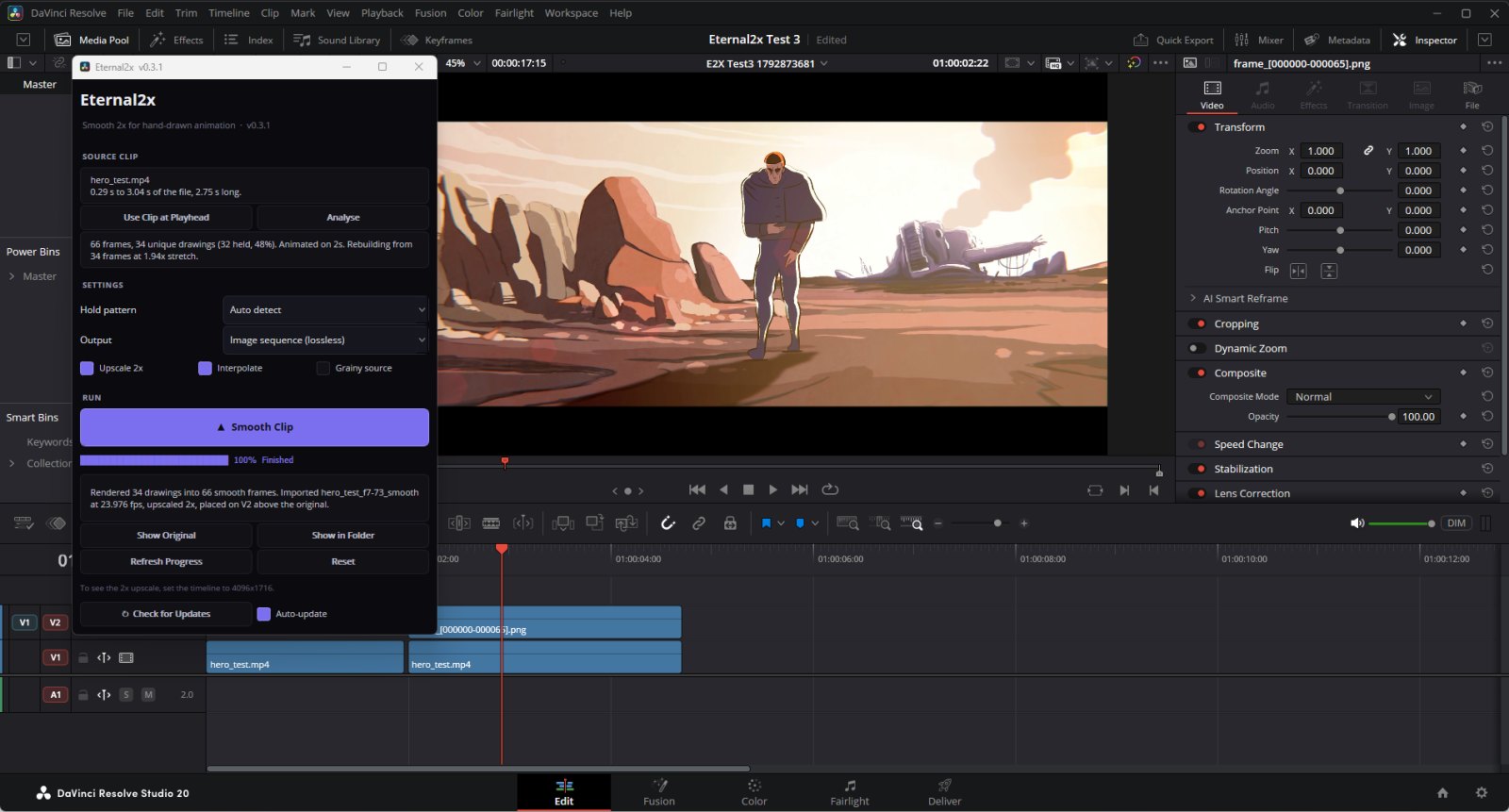This screenshot has width=1509, height=812.
Task: Click the Smooth Clip button
Action: [x=255, y=427]
